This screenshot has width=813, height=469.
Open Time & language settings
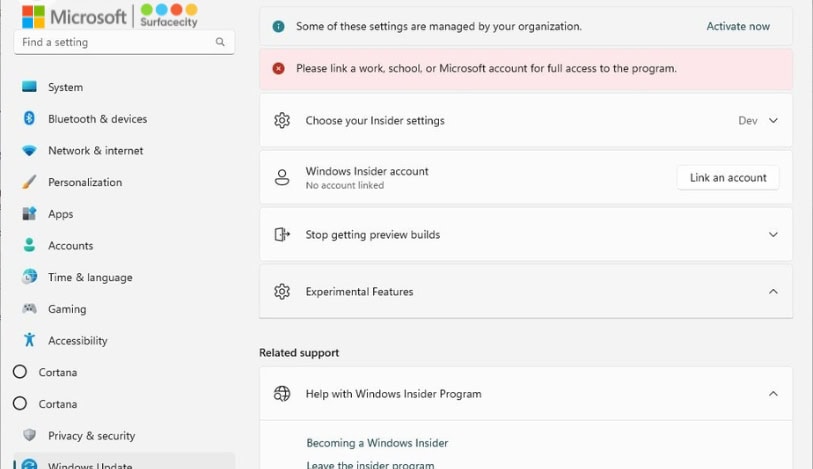tap(89, 277)
